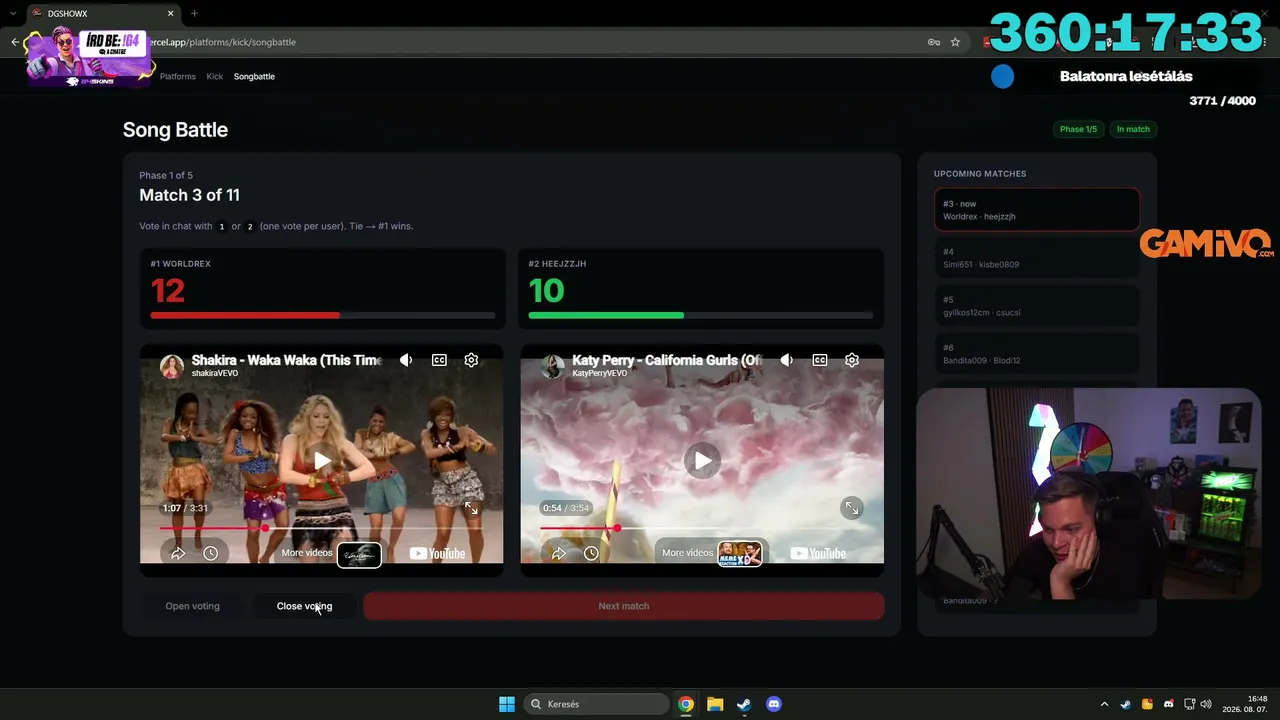The image size is (1280, 720).
Task: Select upcoming match #4 Simi651 · kisbe0809
Action: click(x=1037, y=258)
